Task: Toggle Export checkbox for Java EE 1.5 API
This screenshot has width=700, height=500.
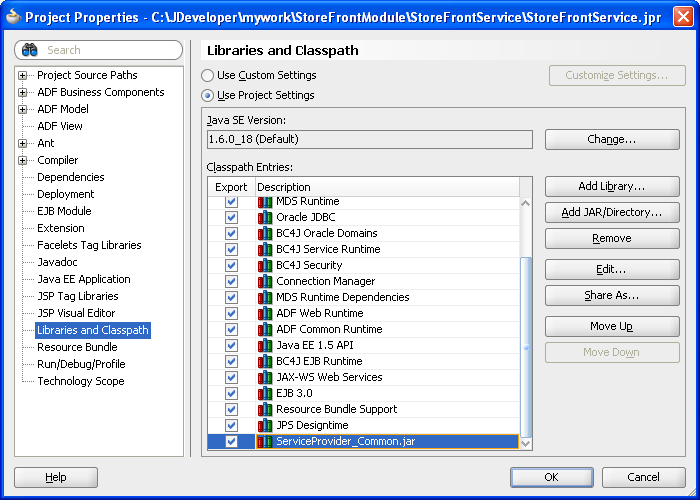Action: 231,345
